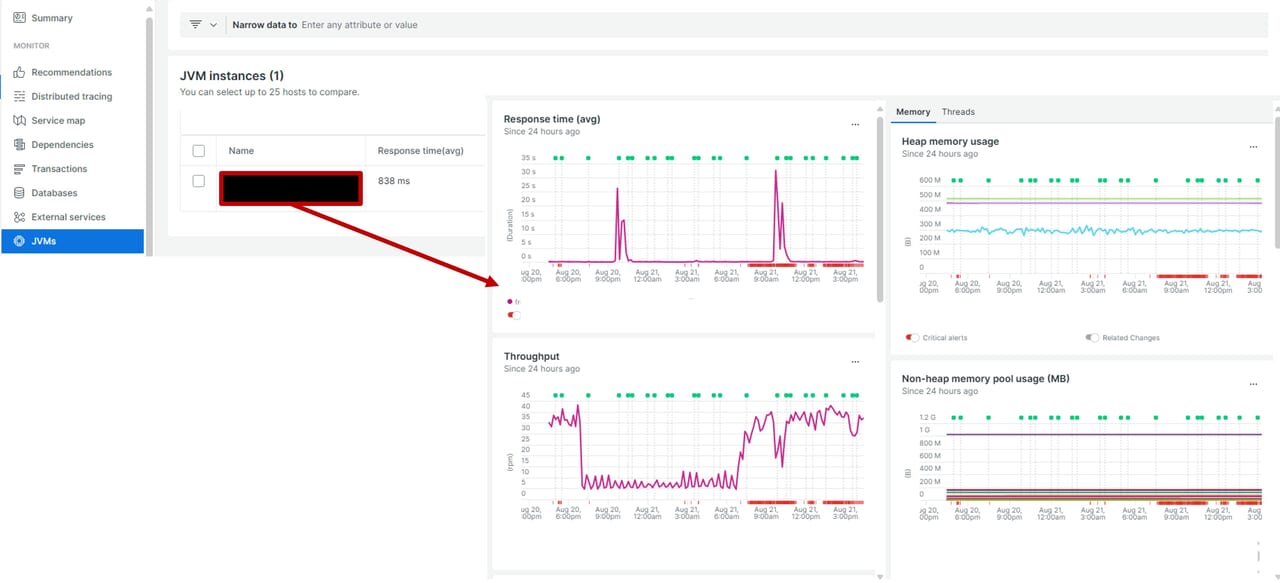This screenshot has height=583, width=1280.
Task: Expand the Heap memory usage ellipsis menu
Action: tap(1253, 147)
